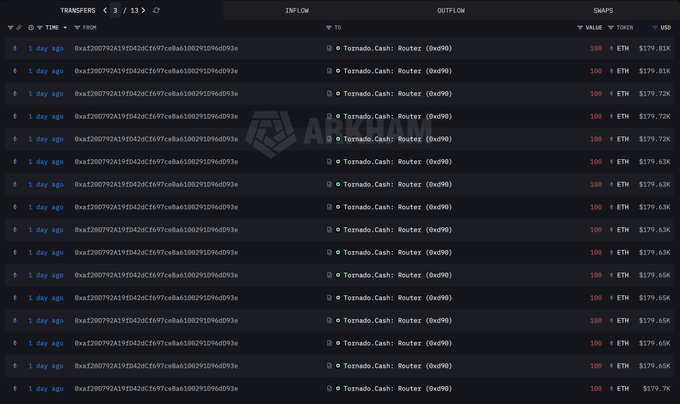Switch to the OUTFLOW tab
680x404 pixels.
[x=451, y=10]
